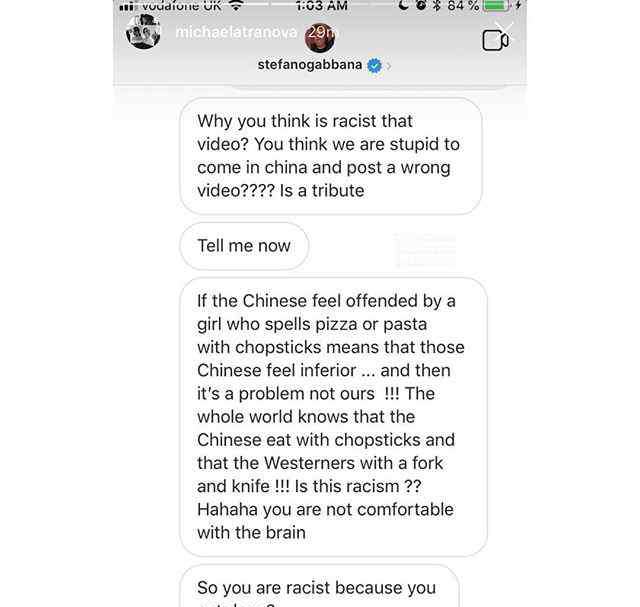Tap the michaelatranova username
Viewport: 640px width, 607px height.
(x=236, y=32)
